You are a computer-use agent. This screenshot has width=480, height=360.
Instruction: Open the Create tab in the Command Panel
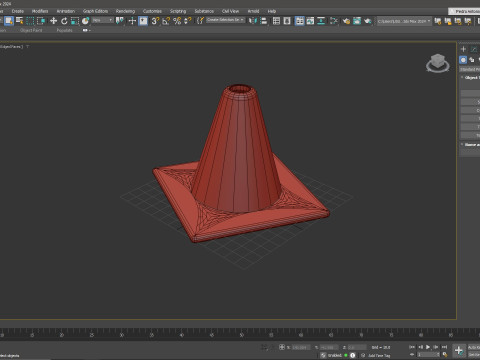463,49
